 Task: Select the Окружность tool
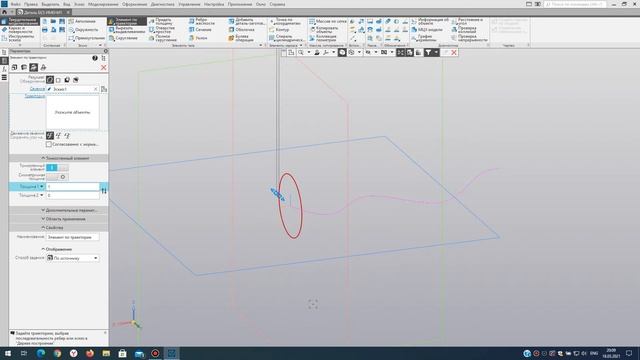[83, 30]
